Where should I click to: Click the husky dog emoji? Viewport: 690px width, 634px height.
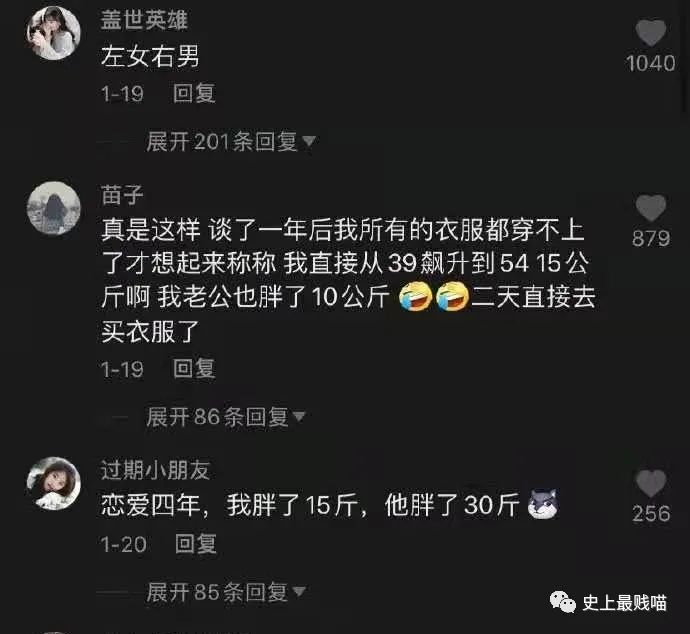point(543,504)
